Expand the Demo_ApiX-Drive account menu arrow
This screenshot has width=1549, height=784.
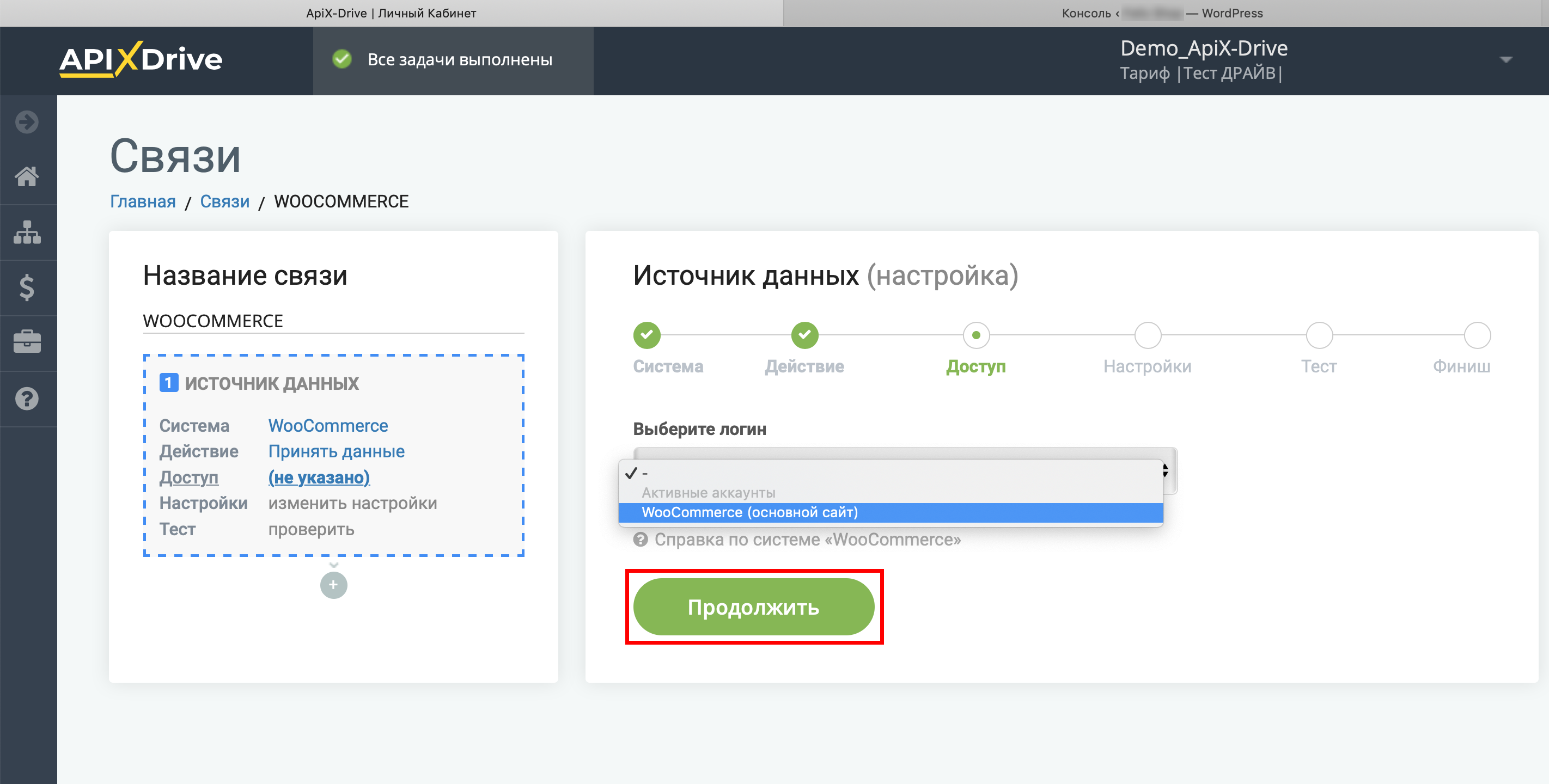click(x=1506, y=59)
